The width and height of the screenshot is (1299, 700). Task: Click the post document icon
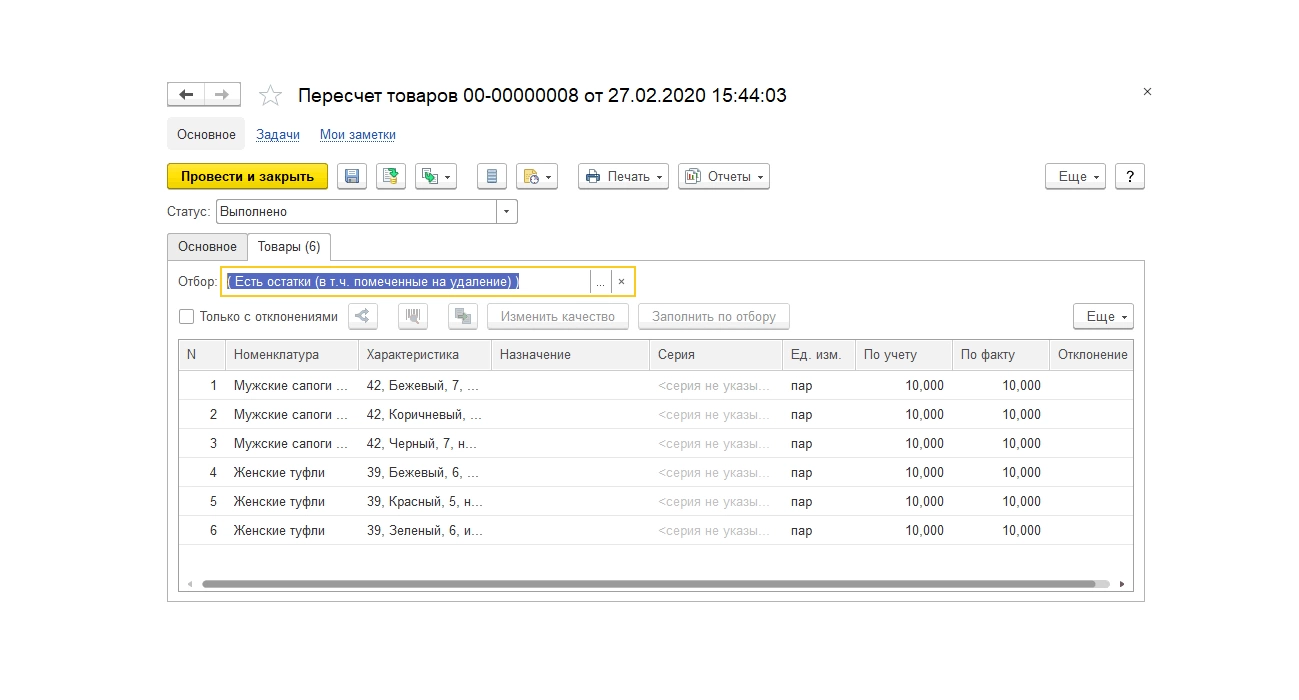pyautogui.click(x=392, y=176)
